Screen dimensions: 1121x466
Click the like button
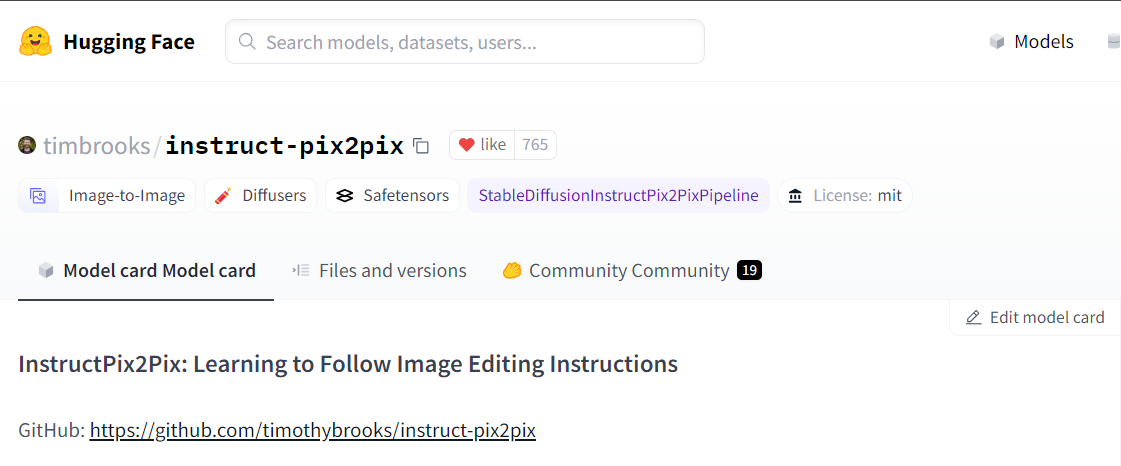(483, 145)
